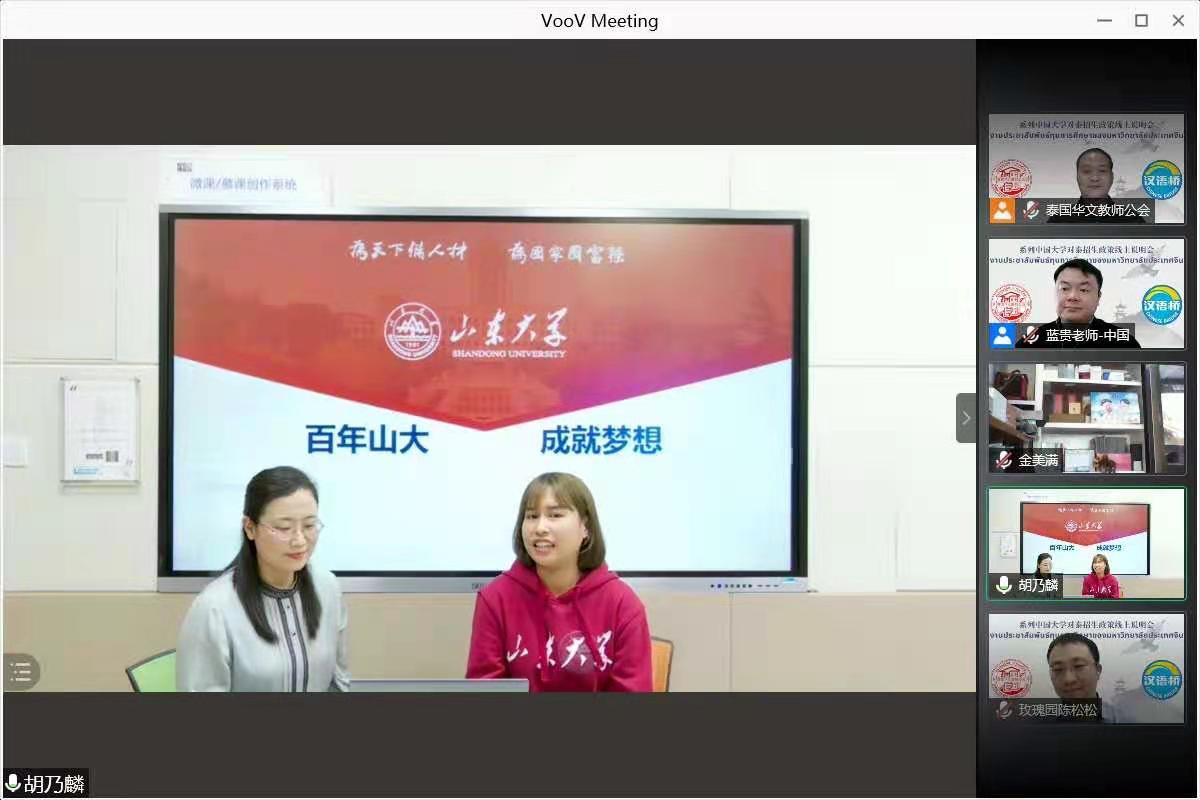Select 金美满 participant video tile
The width and height of the screenshot is (1200, 800).
[x=1086, y=418]
